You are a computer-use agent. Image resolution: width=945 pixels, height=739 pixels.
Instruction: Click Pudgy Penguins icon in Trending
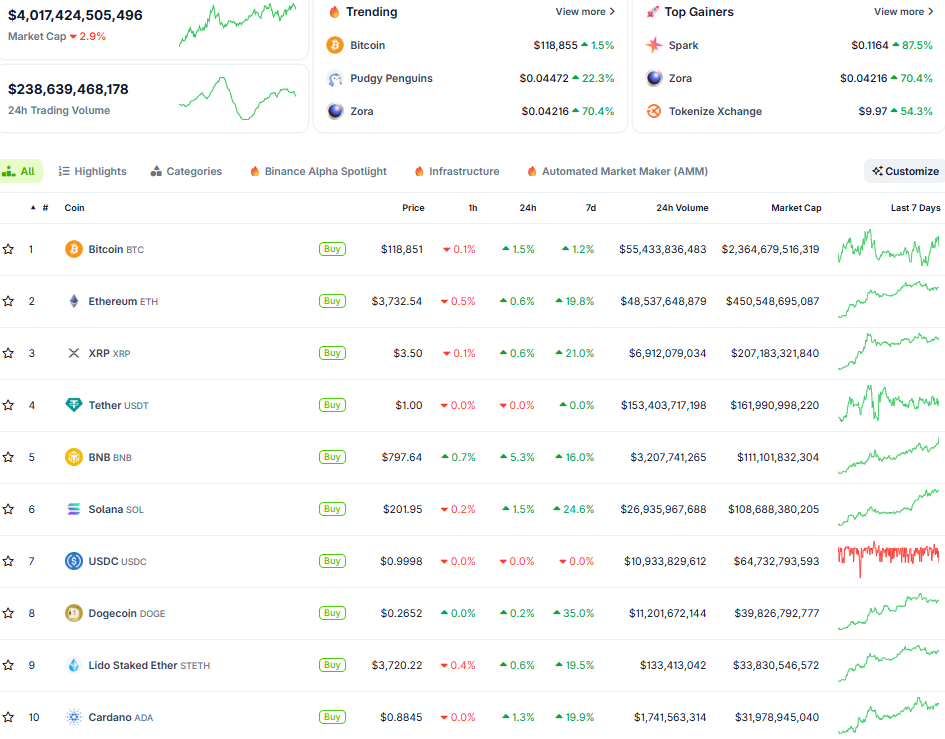pyautogui.click(x=335, y=78)
